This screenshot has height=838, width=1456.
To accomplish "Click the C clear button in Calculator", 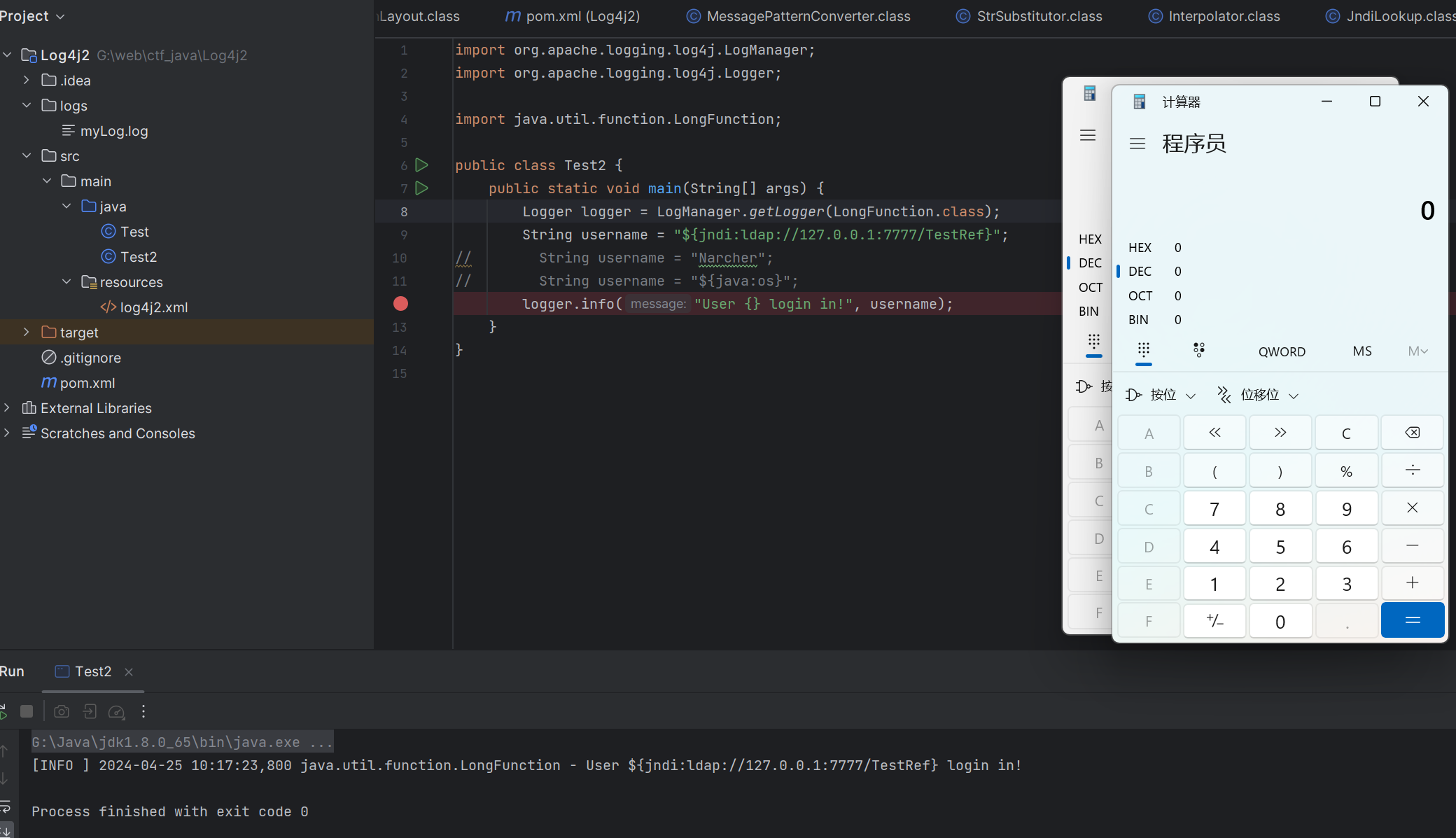I will tap(1346, 433).
